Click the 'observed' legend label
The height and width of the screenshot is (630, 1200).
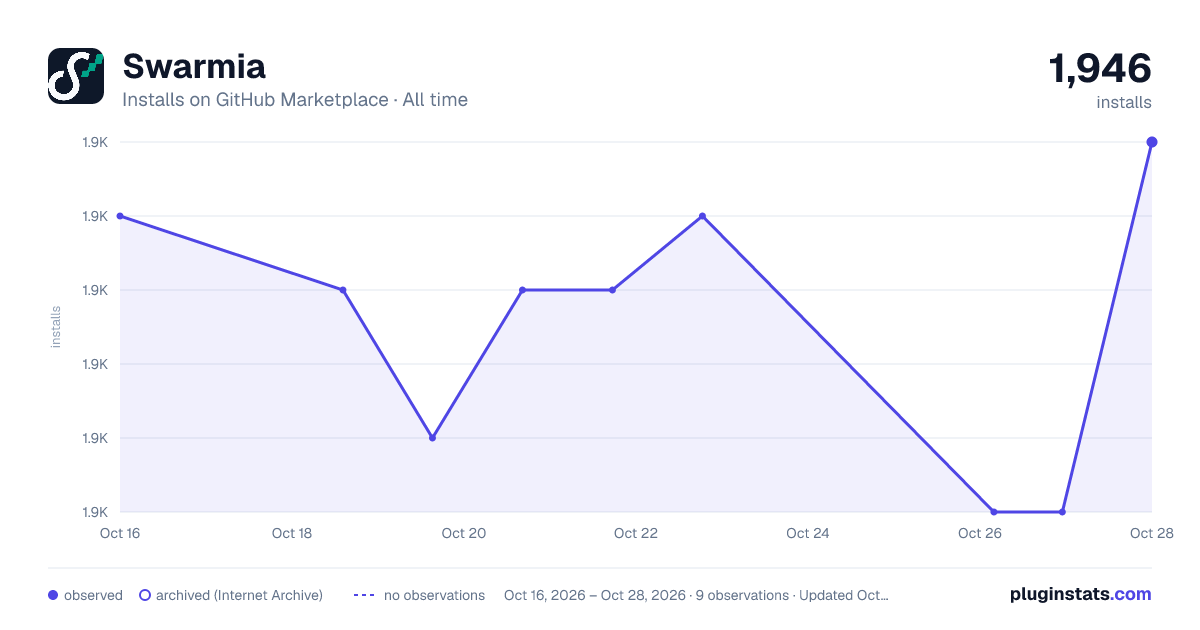pyautogui.click(x=93, y=595)
